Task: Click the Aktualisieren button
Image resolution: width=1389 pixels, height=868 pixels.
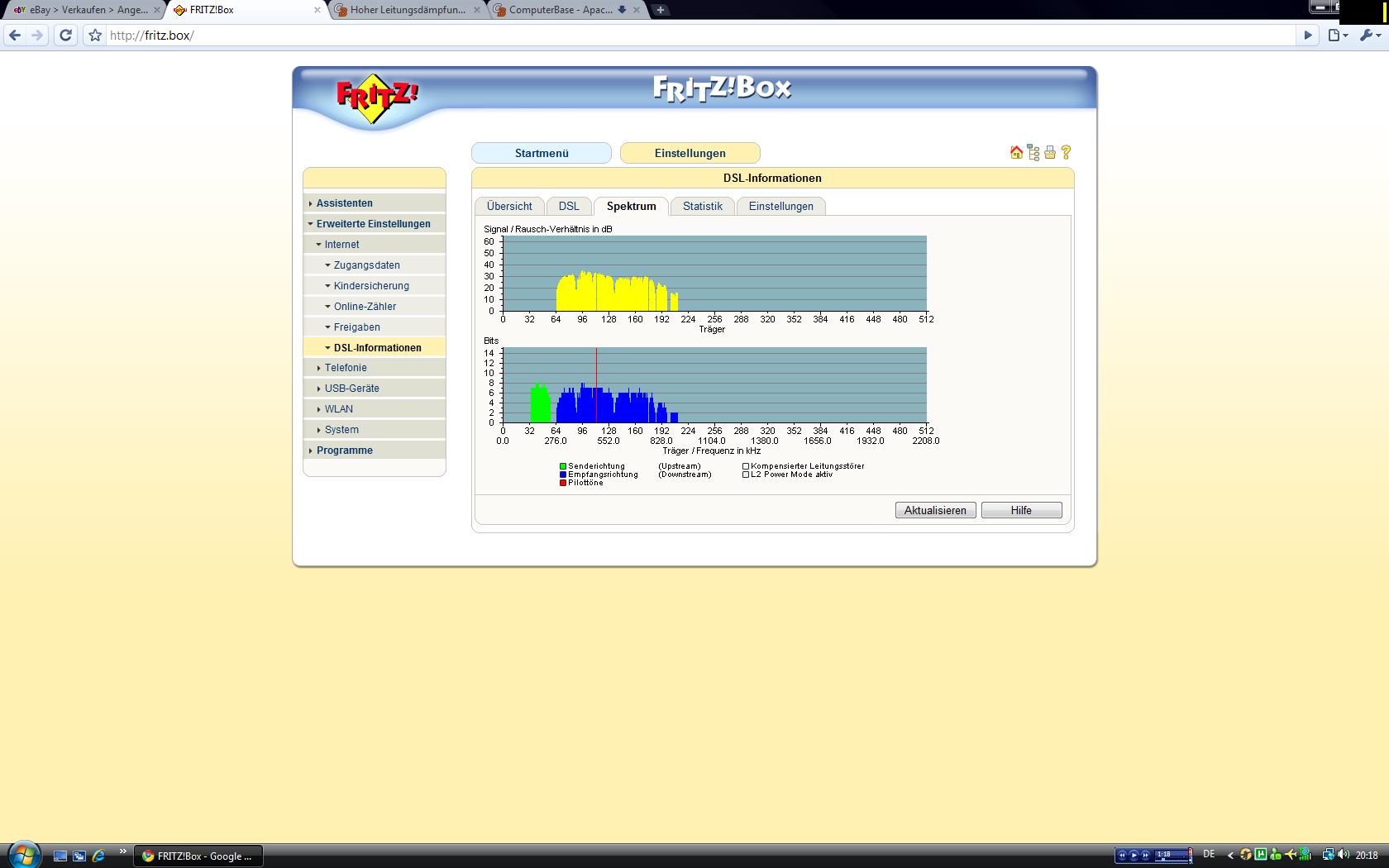Action: (x=935, y=511)
